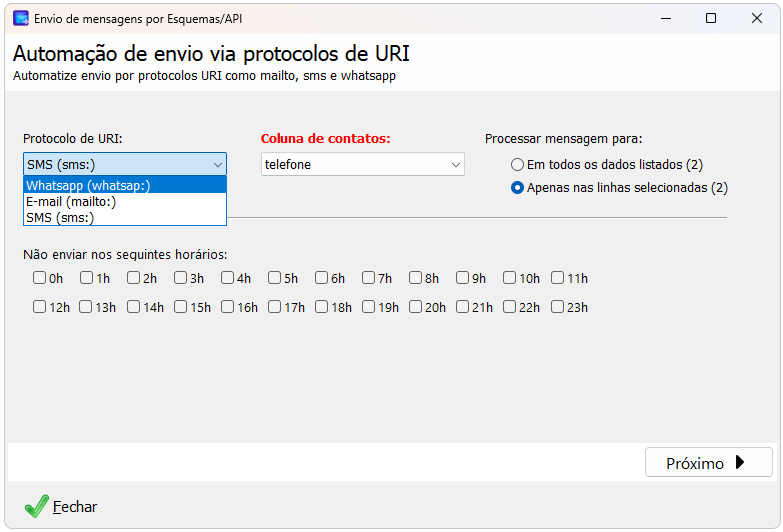783x532 pixels.
Task: Toggle the 18h checkbox
Action: pos(322,307)
